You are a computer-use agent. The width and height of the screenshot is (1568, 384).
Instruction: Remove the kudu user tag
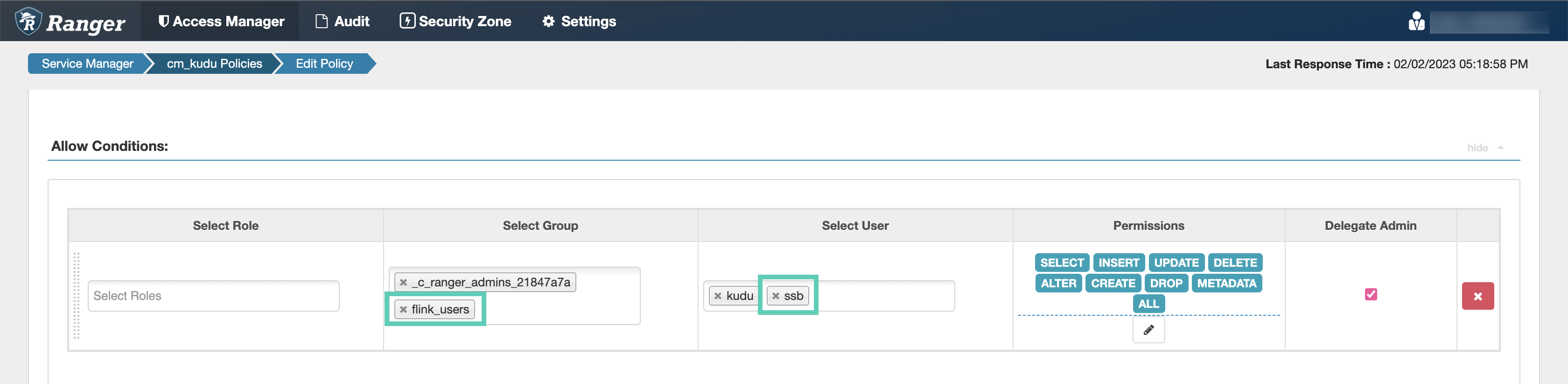coord(718,296)
